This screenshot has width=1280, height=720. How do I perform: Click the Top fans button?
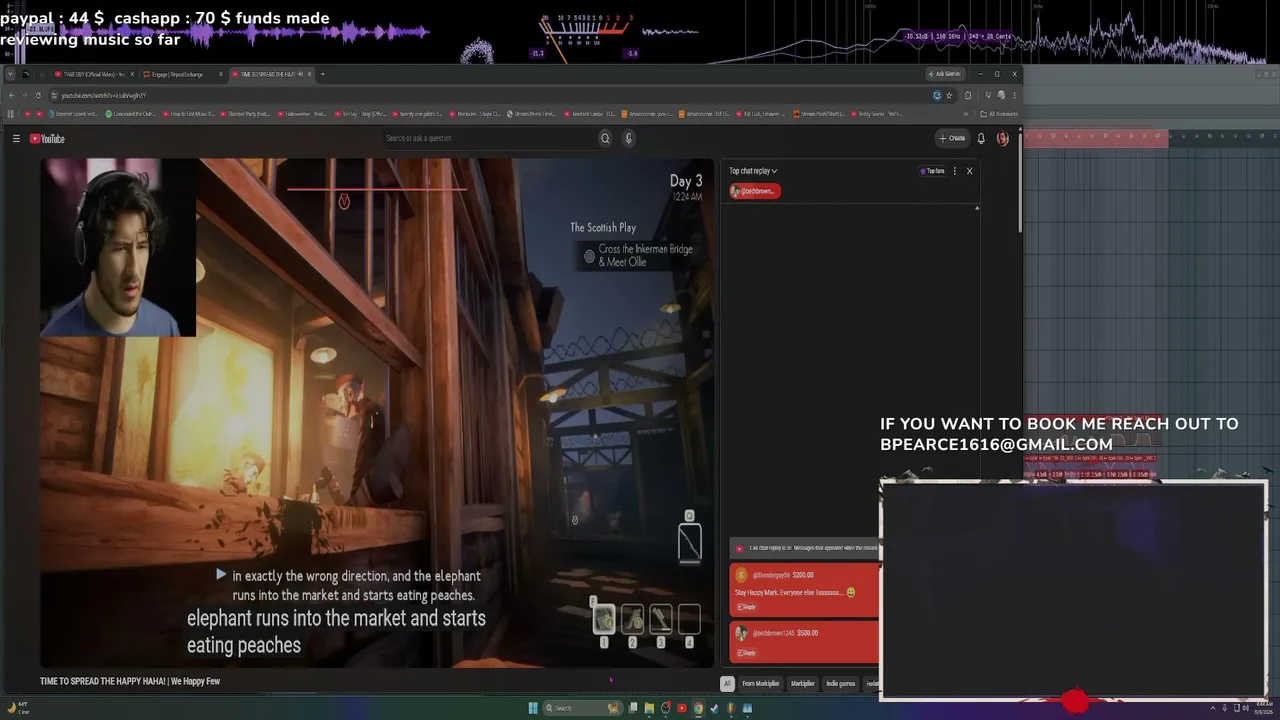pyautogui.click(x=933, y=171)
